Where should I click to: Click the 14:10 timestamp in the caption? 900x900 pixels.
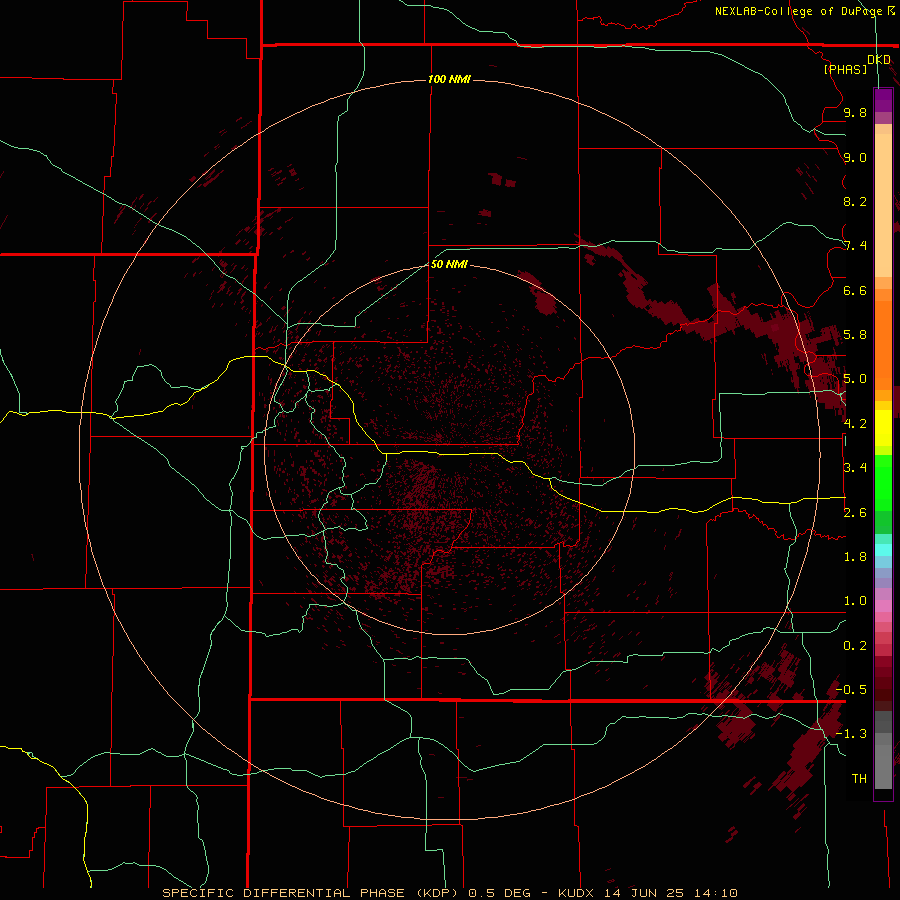(x=715, y=893)
